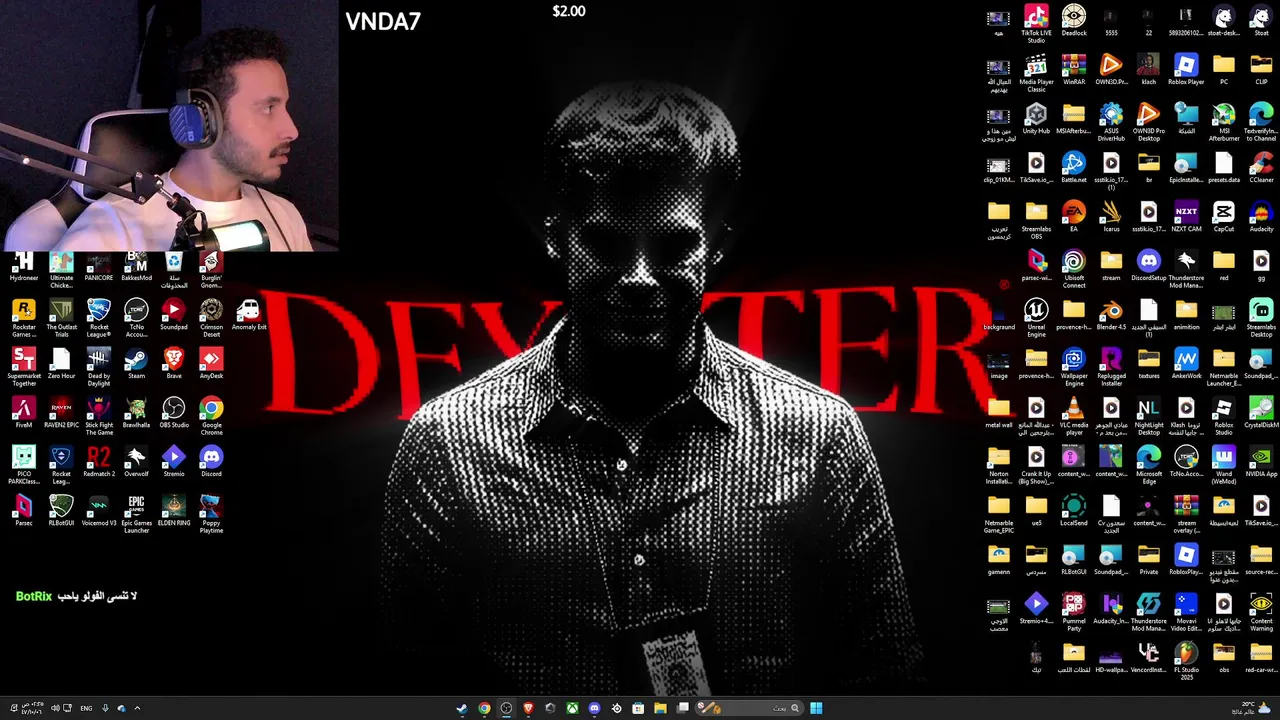Image resolution: width=1280 pixels, height=720 pixels.
Task: Launch CapCut from the desktop
Action: [1224, 217]
